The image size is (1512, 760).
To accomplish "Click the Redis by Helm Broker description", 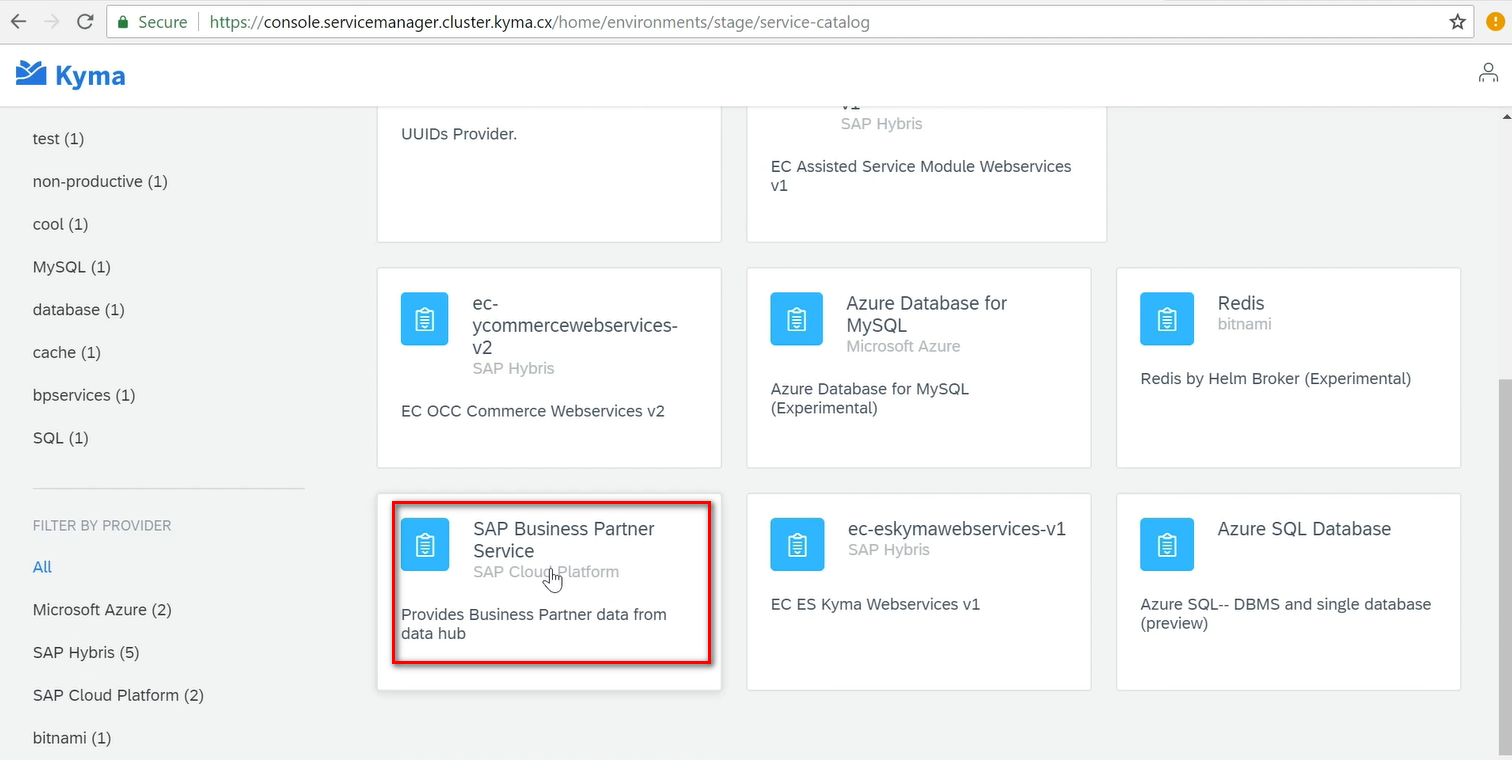I will coord(1276,379).
